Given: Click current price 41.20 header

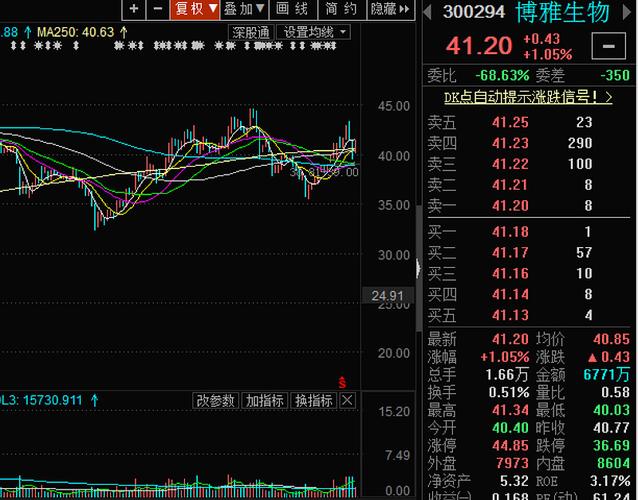Looking at the screenshot, I should click(x=479, y=45).
